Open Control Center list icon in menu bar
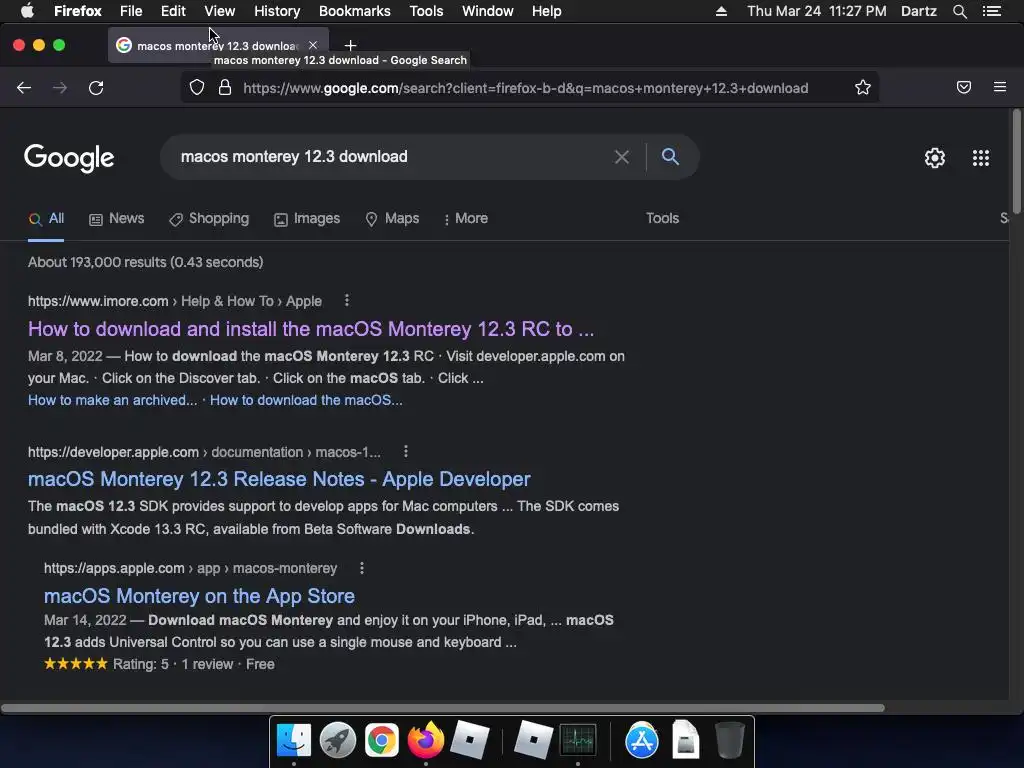The image size is (1024, 768). coord(991,11)
